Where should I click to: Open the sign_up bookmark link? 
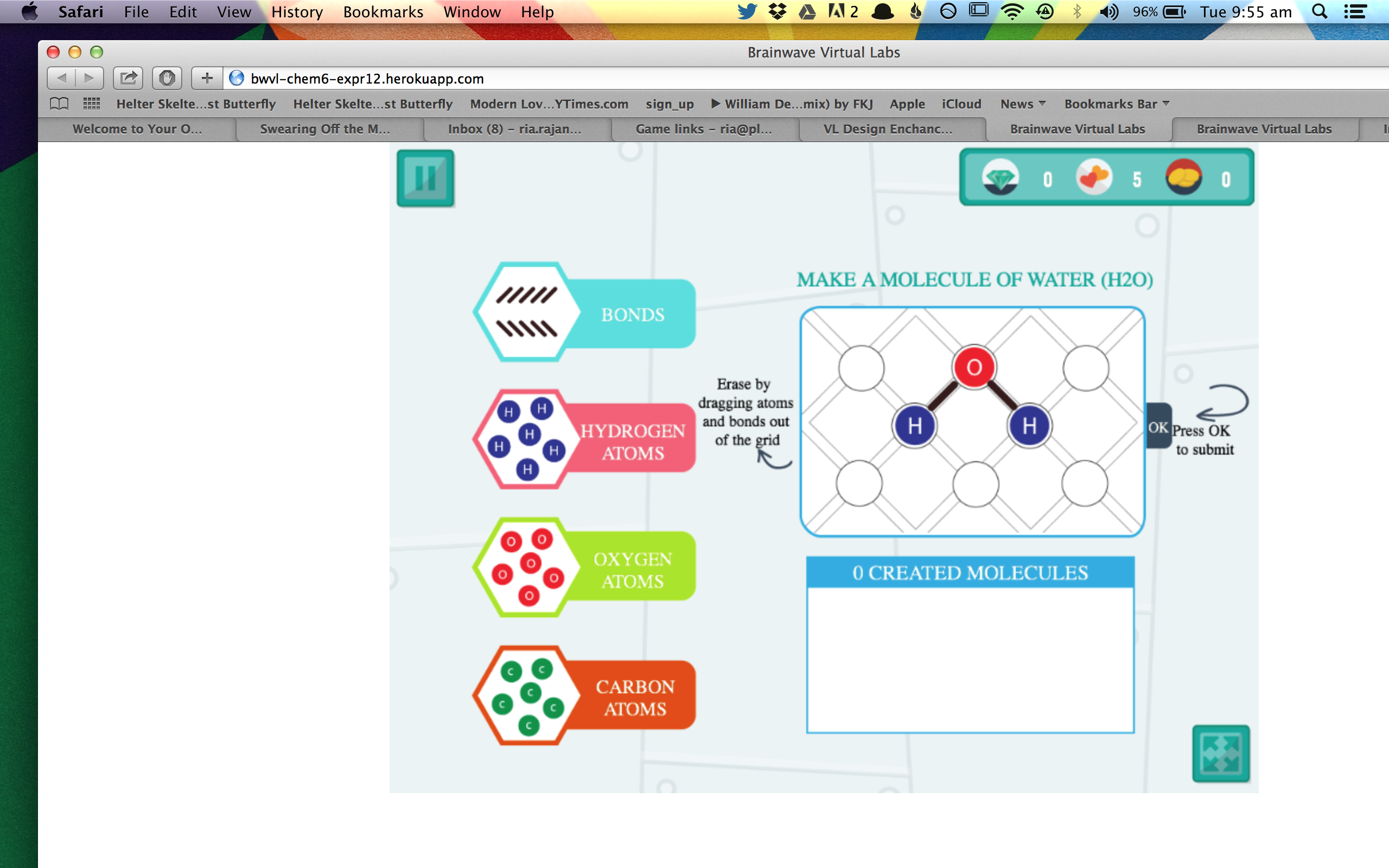[x=669, y=104]
